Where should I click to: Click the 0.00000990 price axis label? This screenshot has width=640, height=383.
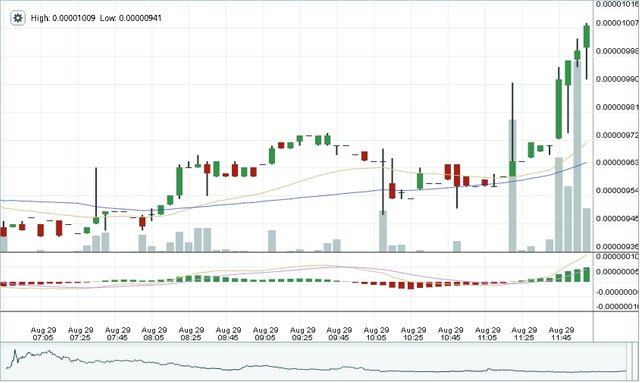click(x=618, y=79)
